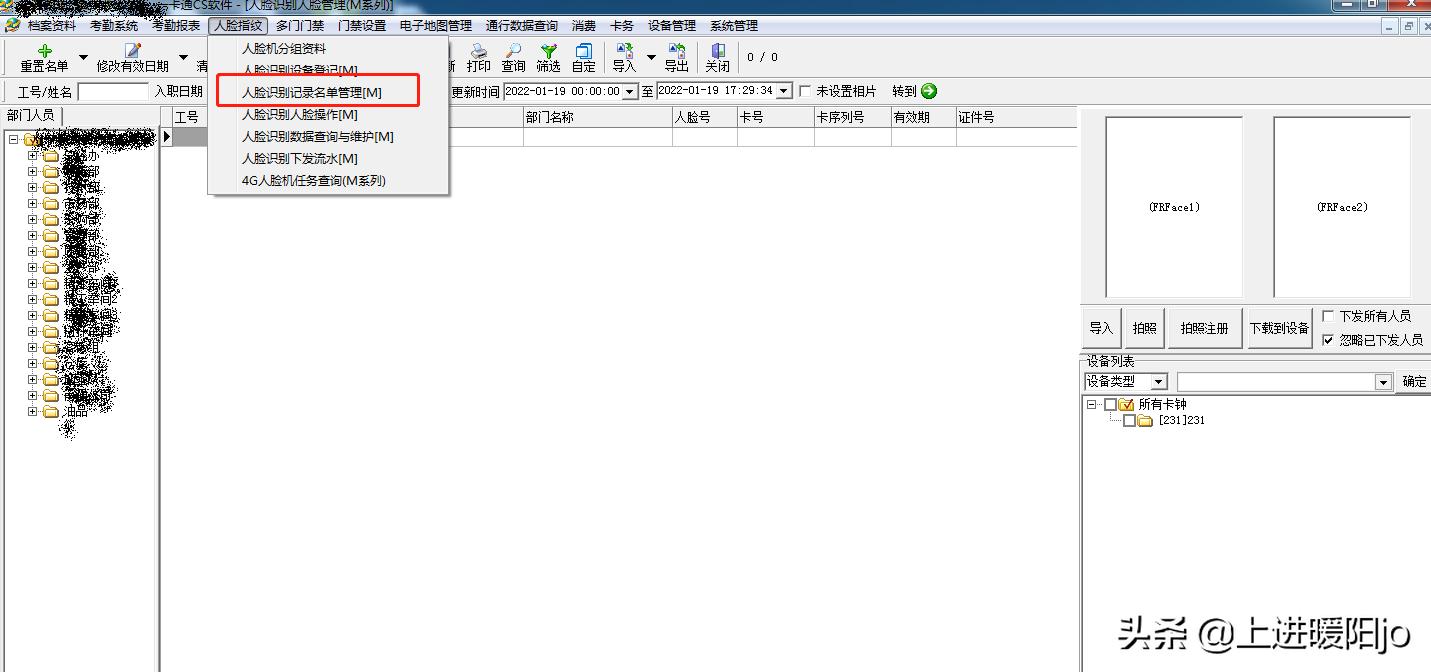Open the device dropdown beside 确定
Viewport: 1431px width, 672px height.
(x=1384, y=382)
